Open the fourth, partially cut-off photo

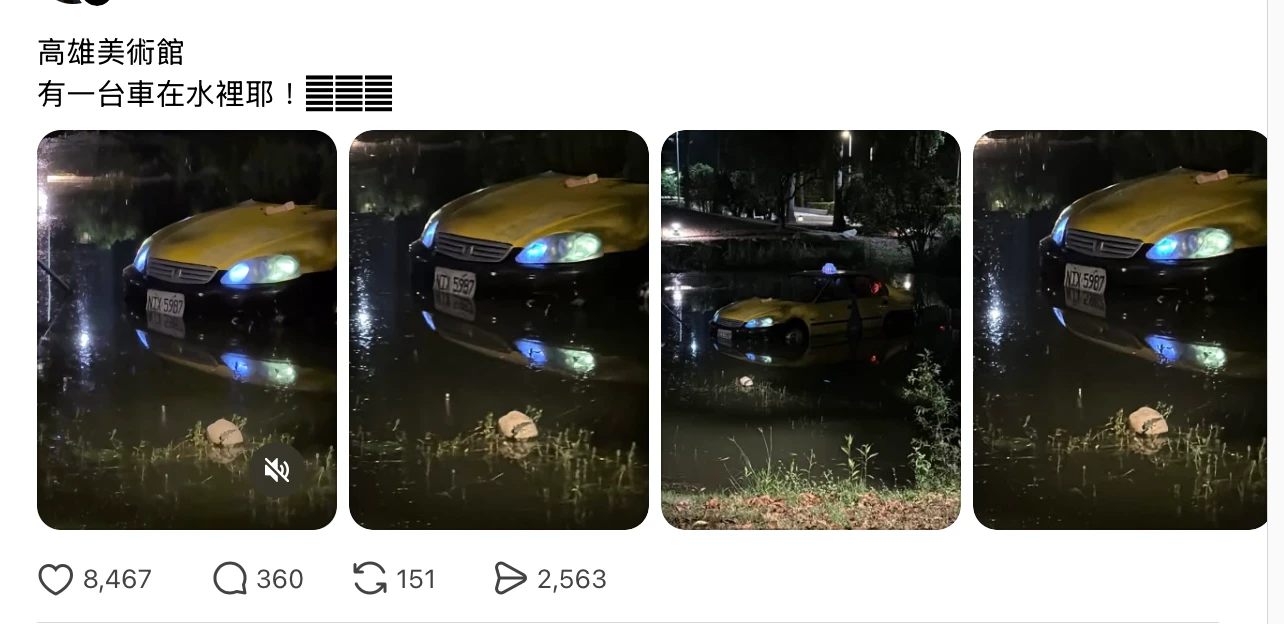pos(1120,330)
